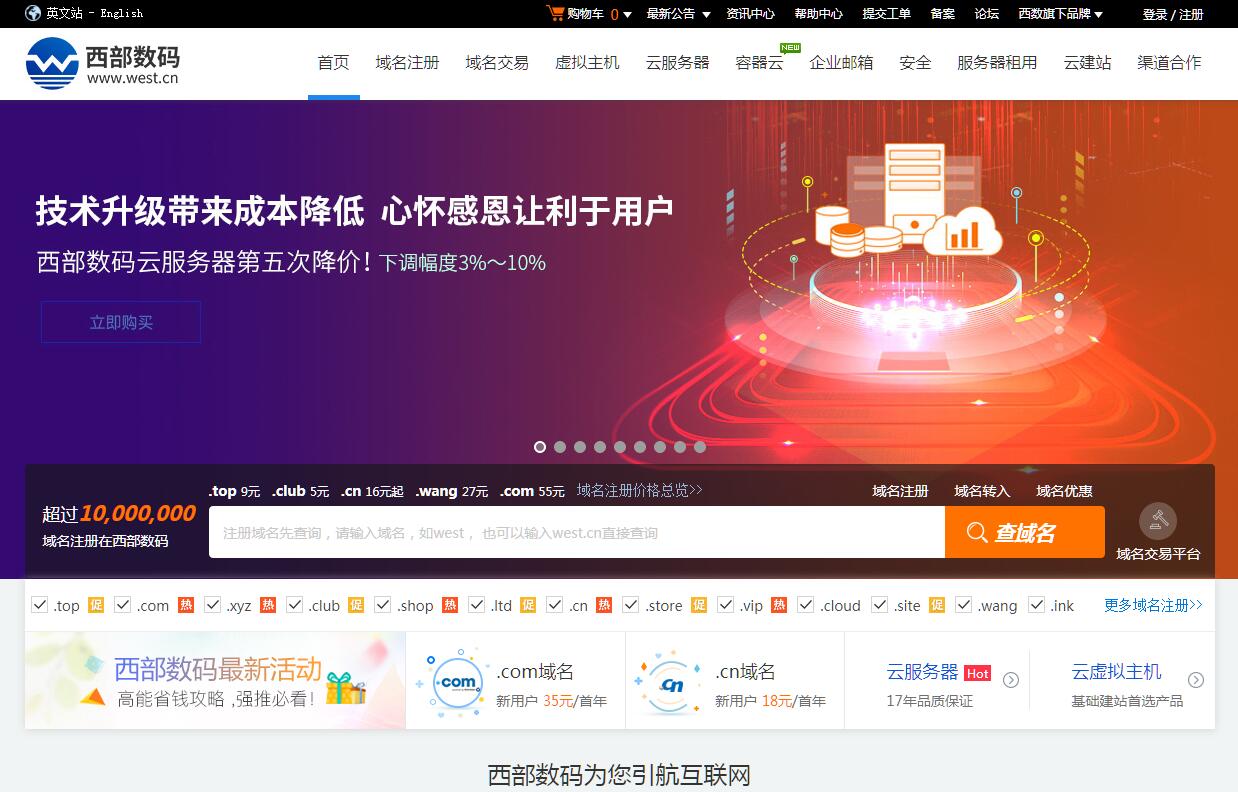Focus the domain name search input field
This screenshot has height=792, width=1238.
pos(576,533)
